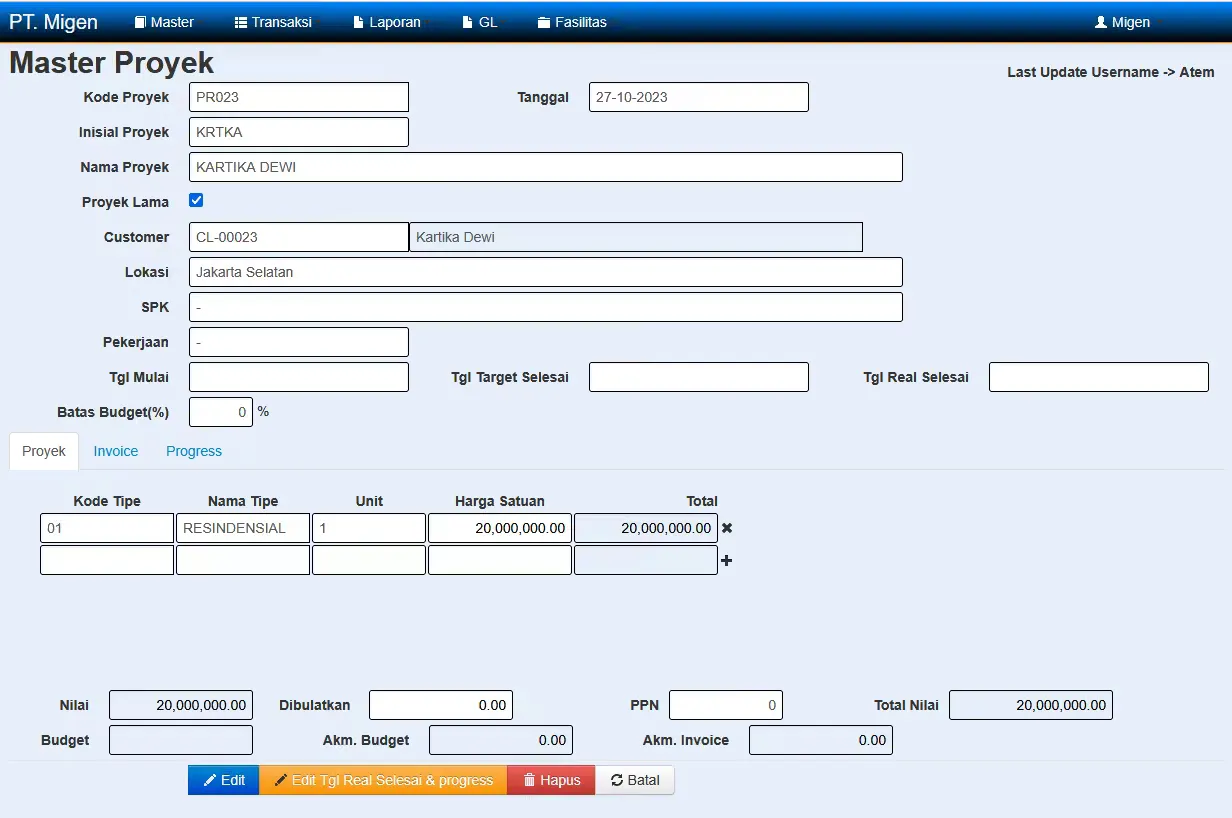1232x818 pixels.
Task: Open the Master menu
Action: click(164, 22)
